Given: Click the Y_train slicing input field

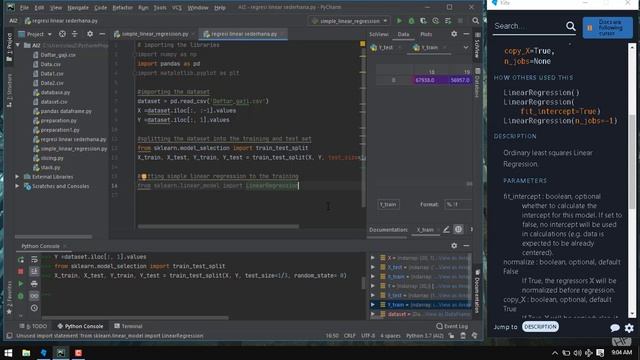Looking at the screenshot, I should tap(388, 204).
